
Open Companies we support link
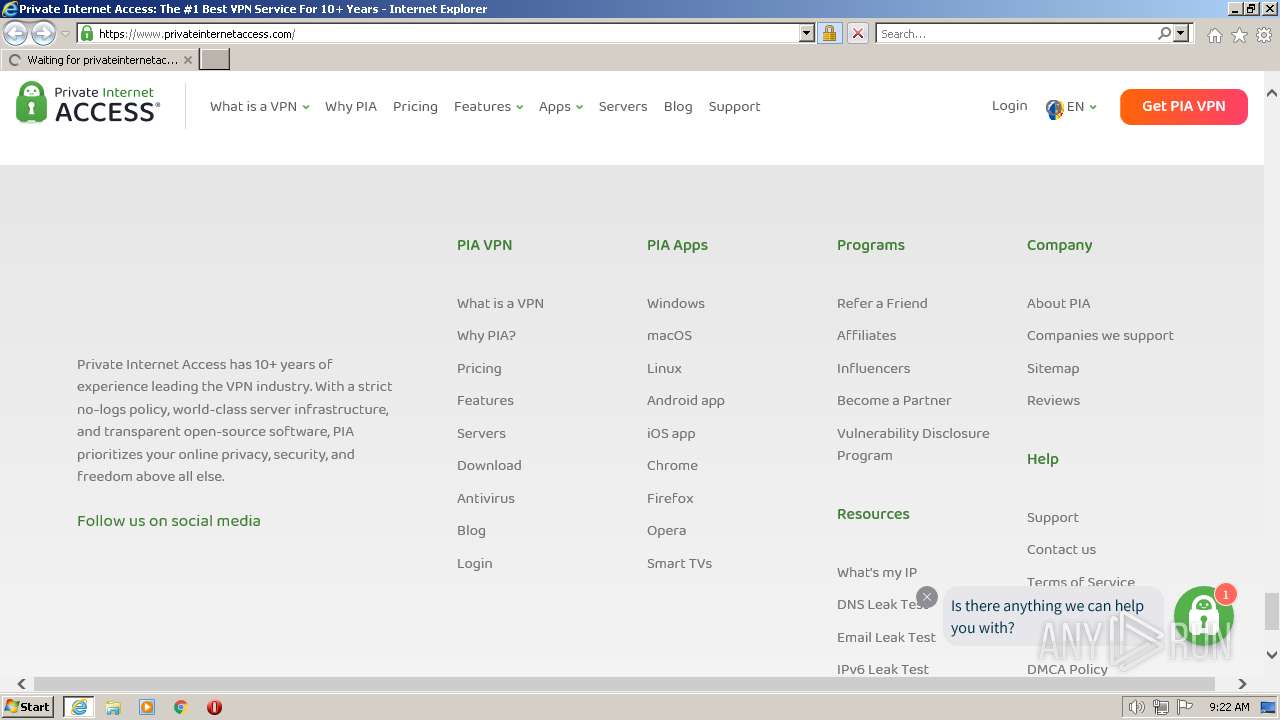click(1100, 336)
